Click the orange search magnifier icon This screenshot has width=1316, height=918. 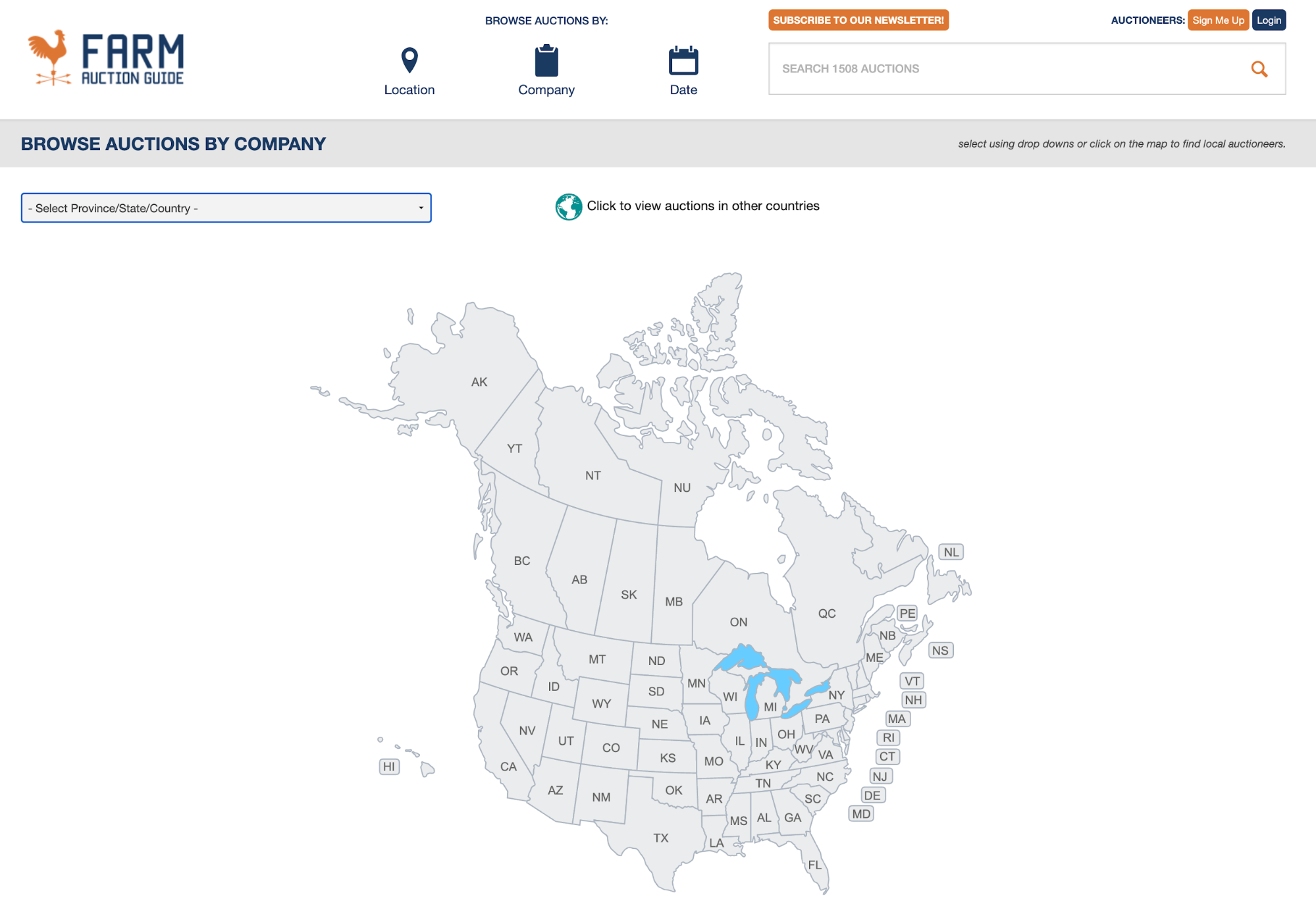(x=1259, y=68)
